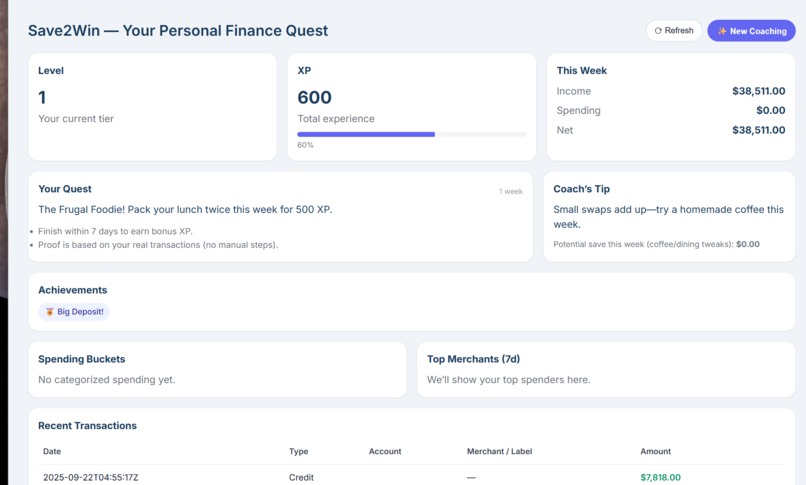Click the homemade coffee tip text
This screenshot has height=485, width=806.
tap(668, 217)
